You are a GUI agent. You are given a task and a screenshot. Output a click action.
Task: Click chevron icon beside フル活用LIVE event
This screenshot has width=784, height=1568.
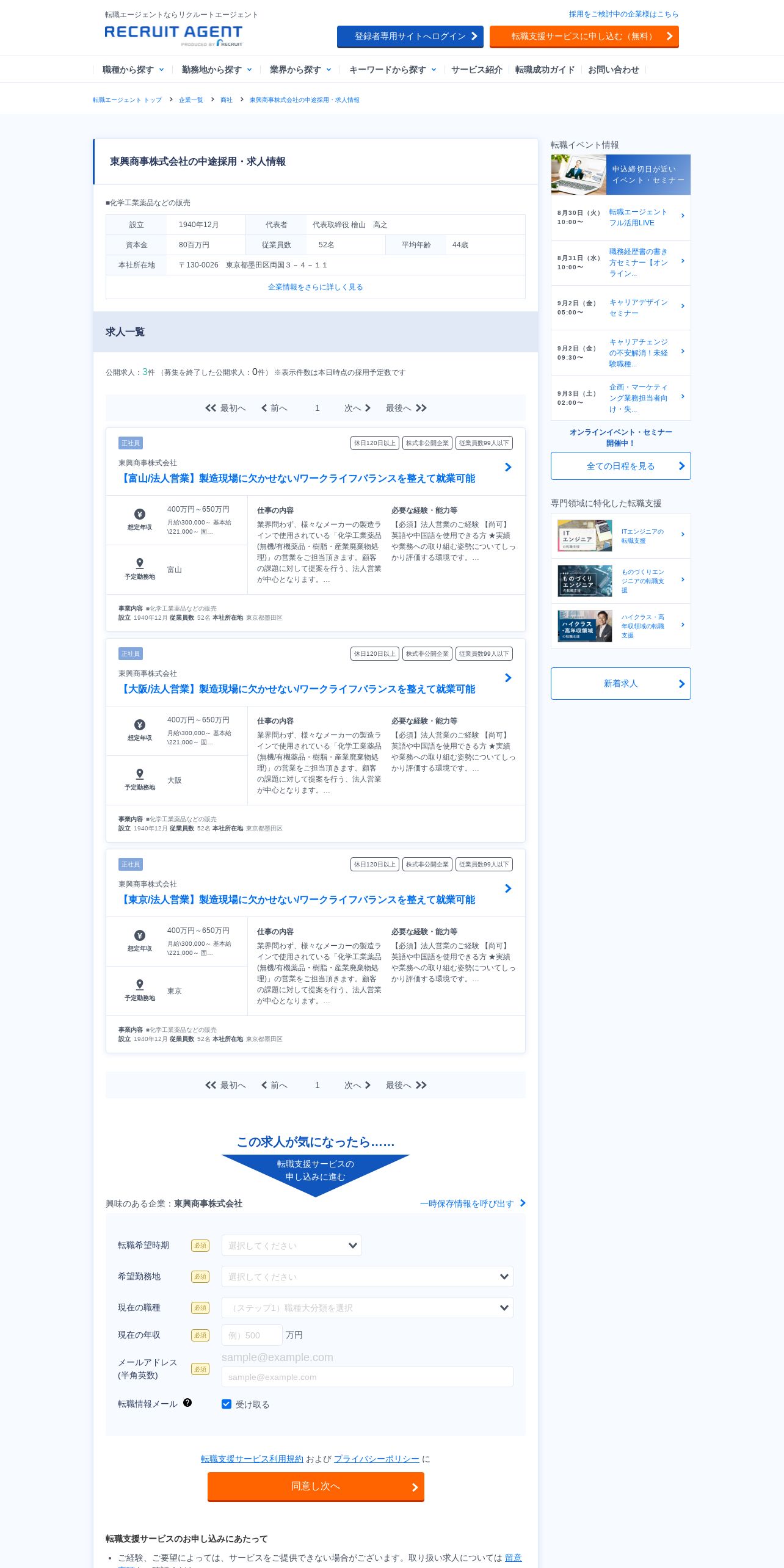click(683, 216)
